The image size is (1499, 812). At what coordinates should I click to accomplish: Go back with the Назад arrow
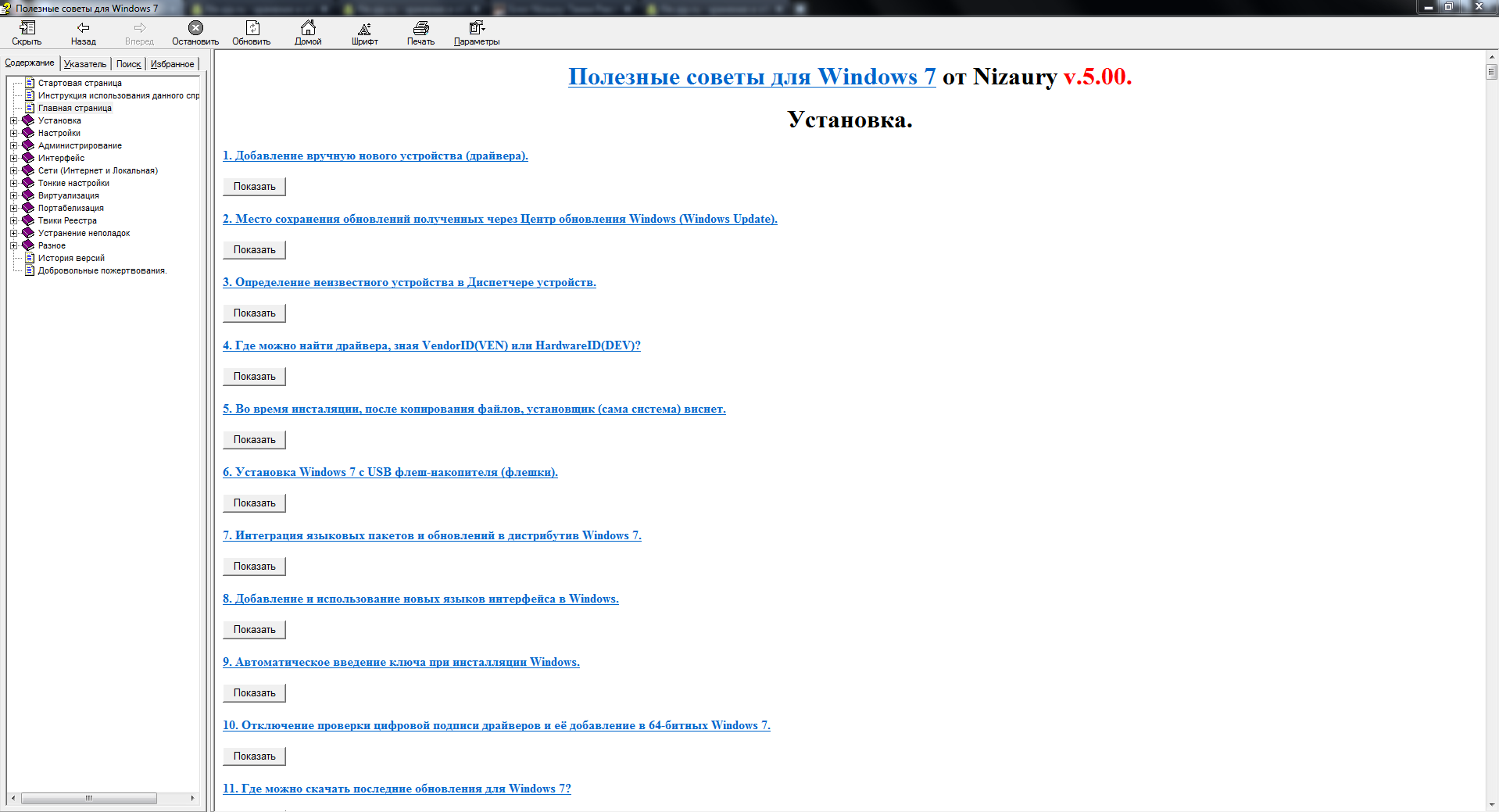coord(83,28)
